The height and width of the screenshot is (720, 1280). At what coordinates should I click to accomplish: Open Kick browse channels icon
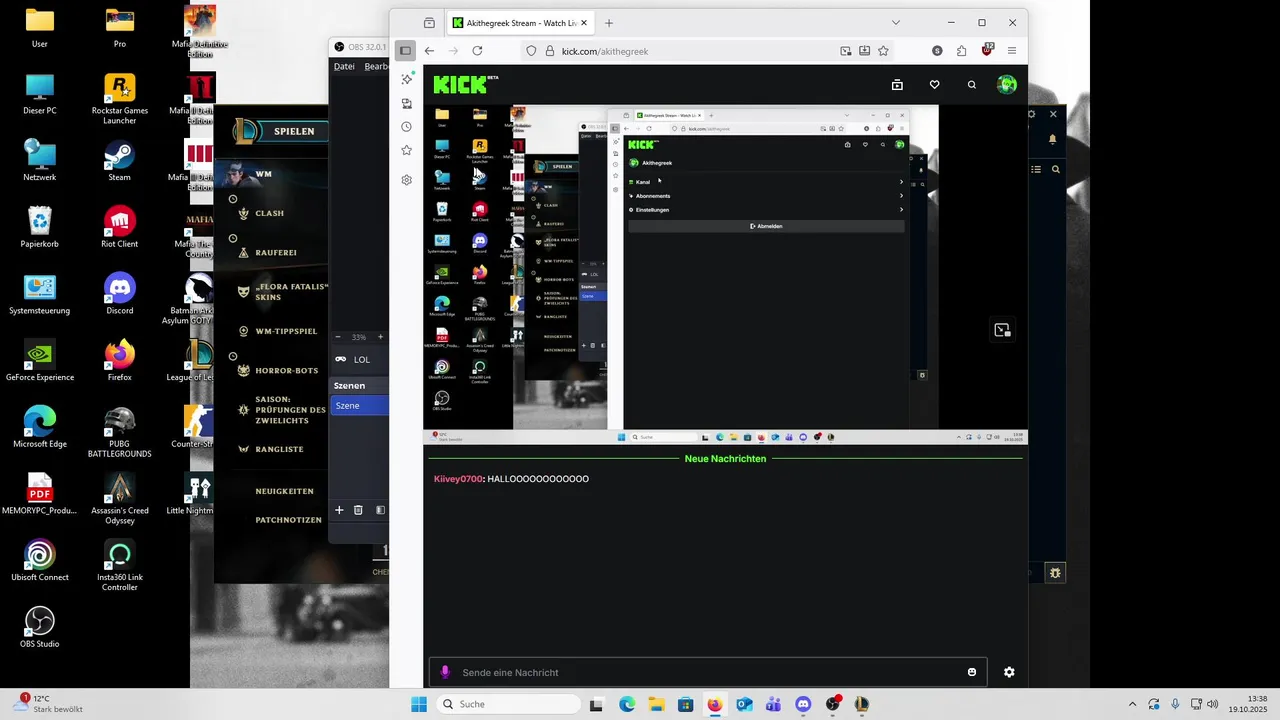[x=897, y=85]
